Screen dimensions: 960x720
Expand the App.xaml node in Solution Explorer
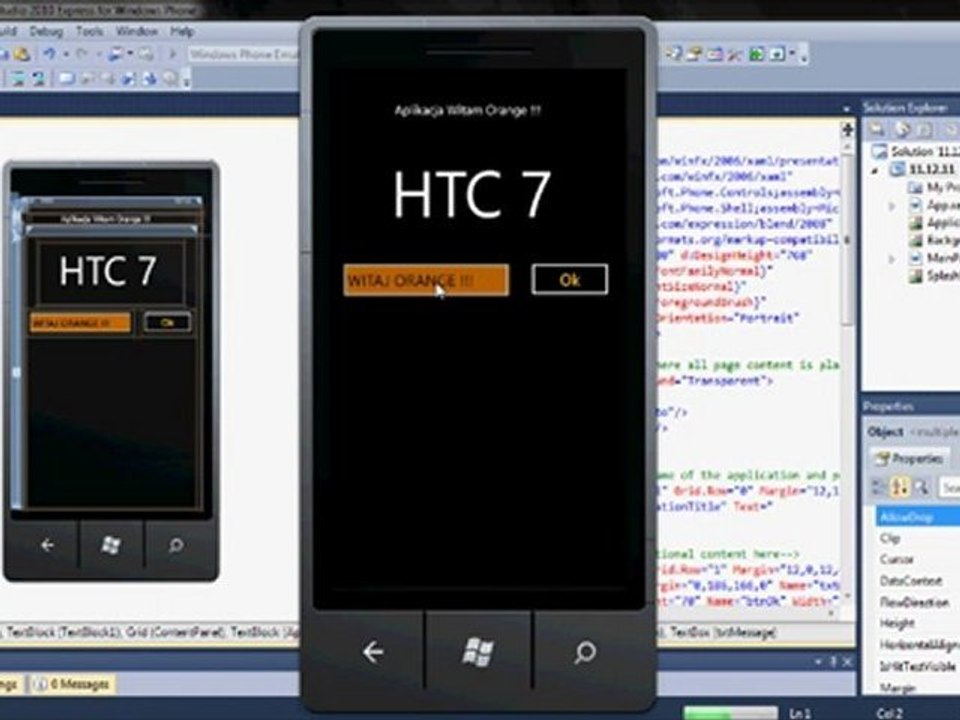(x=891, y=206)
